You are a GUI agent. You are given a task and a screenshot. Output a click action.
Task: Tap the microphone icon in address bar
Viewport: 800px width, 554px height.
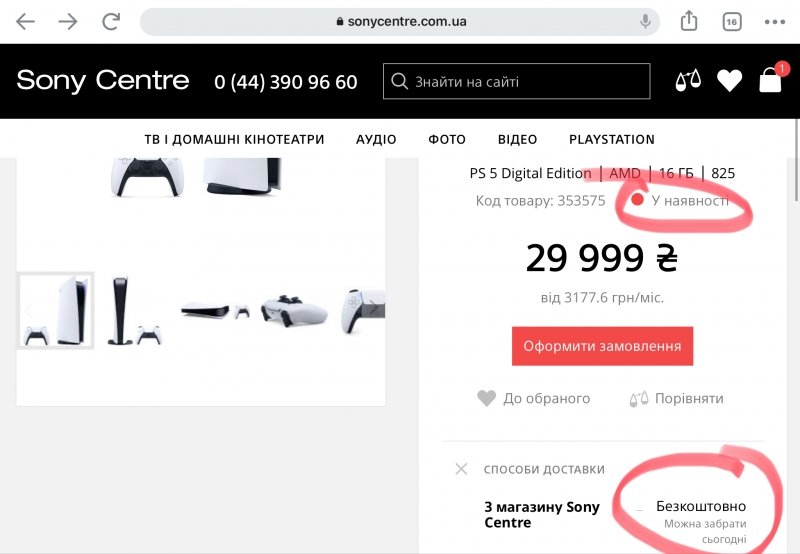click(646, 21)
